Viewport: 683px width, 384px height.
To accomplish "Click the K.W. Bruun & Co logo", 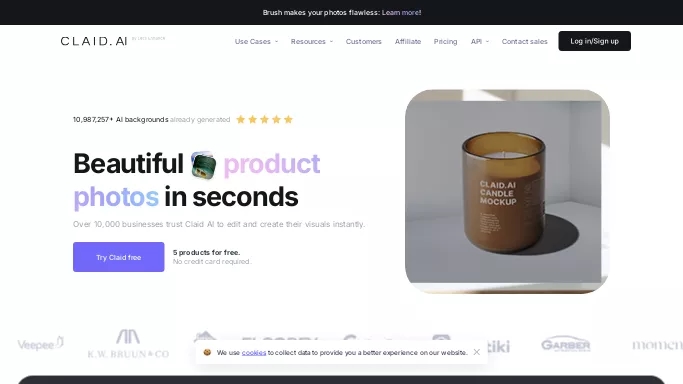I will tap(128, 344).
